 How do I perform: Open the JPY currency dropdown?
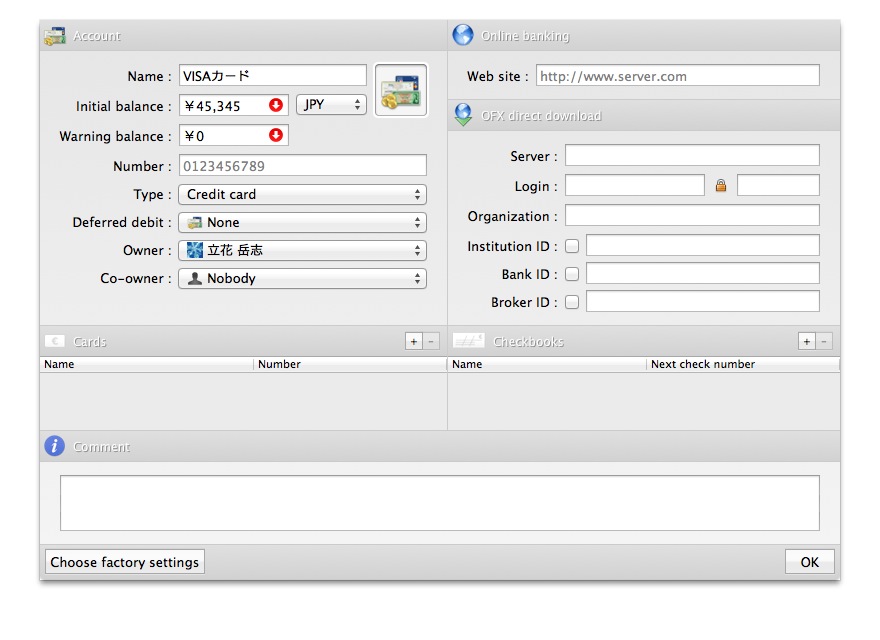tap(331, 104)
